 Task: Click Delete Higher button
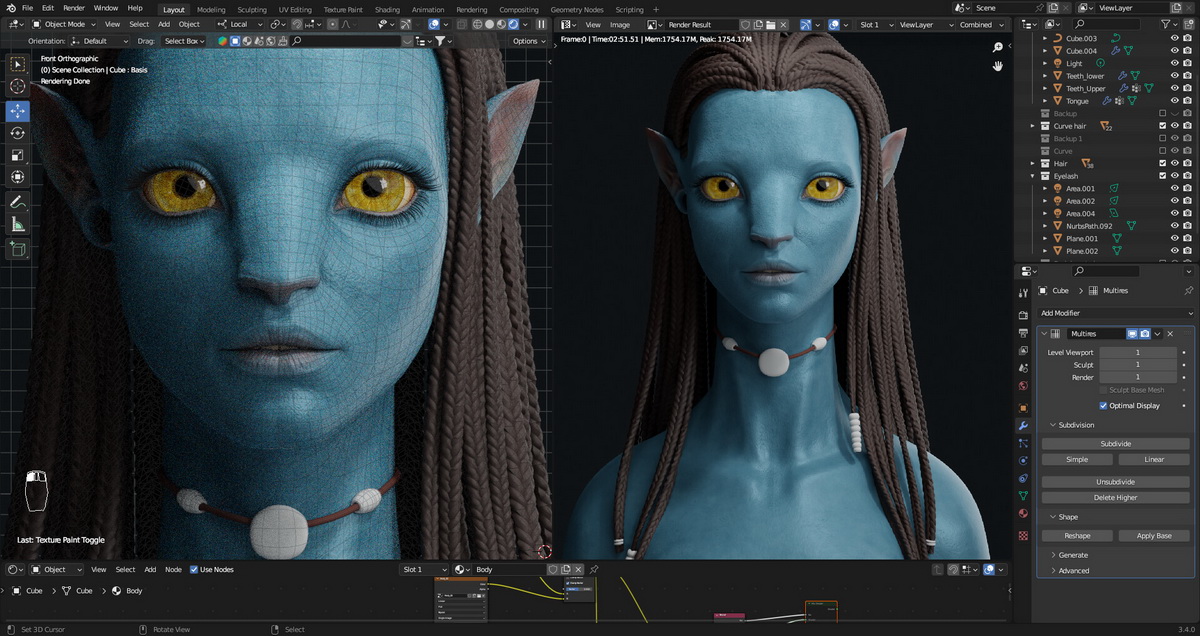click(1116, 497)
